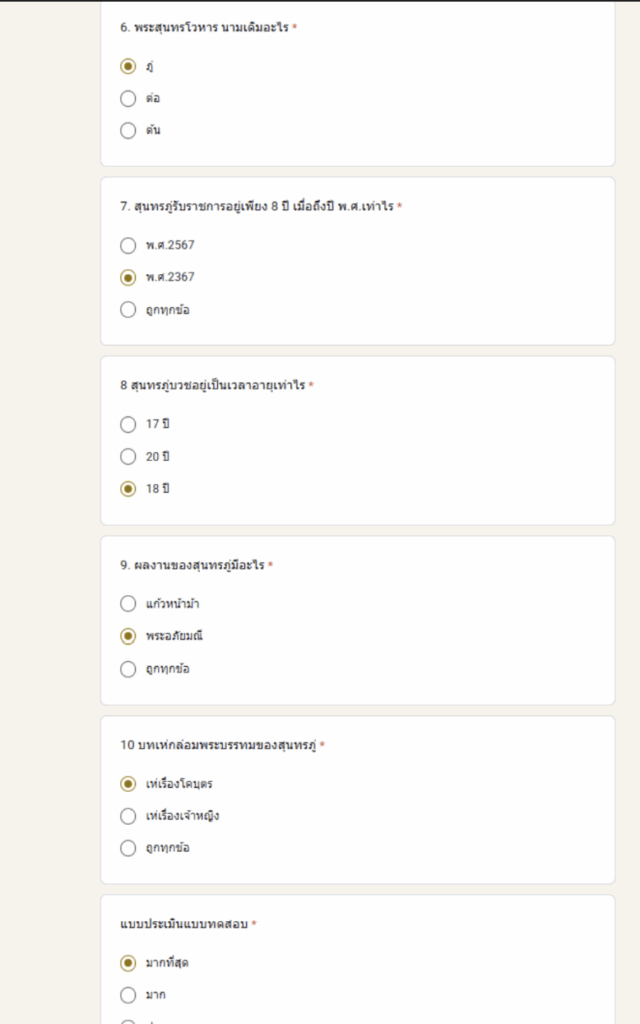The width and height of the screenshot is (640, 1024).
Task: Click the question 9 heading ผลงานของสุนทรภู่มีอะไร
Action: 199,565
